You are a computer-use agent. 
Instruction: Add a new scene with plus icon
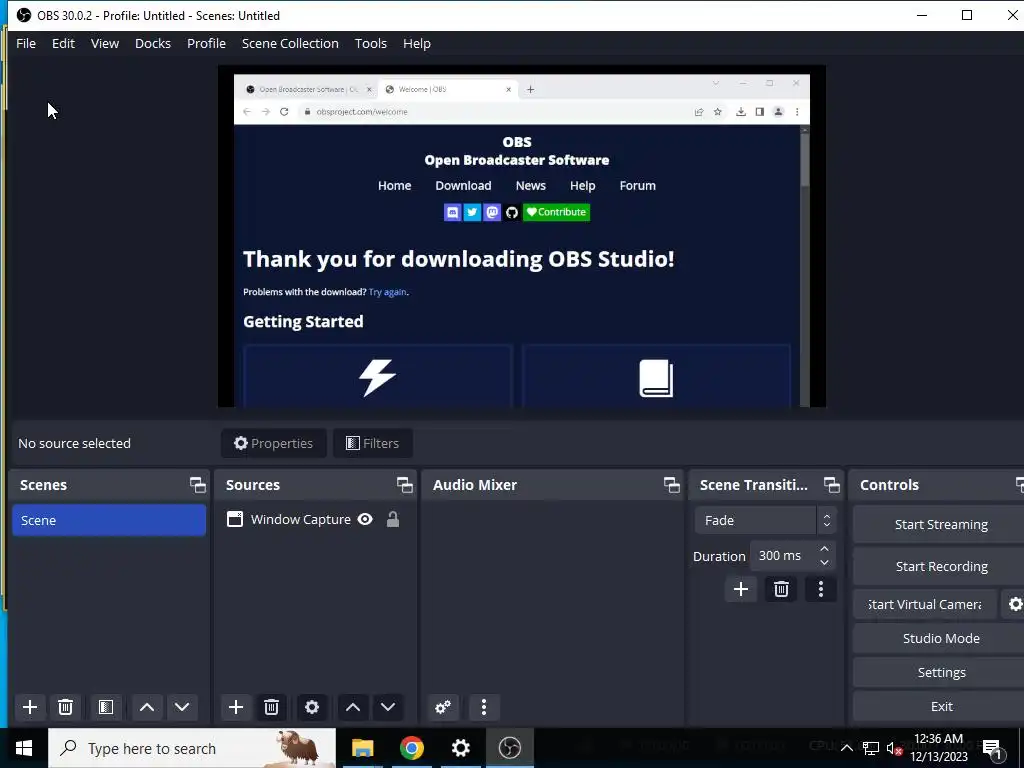coord(29,707)
